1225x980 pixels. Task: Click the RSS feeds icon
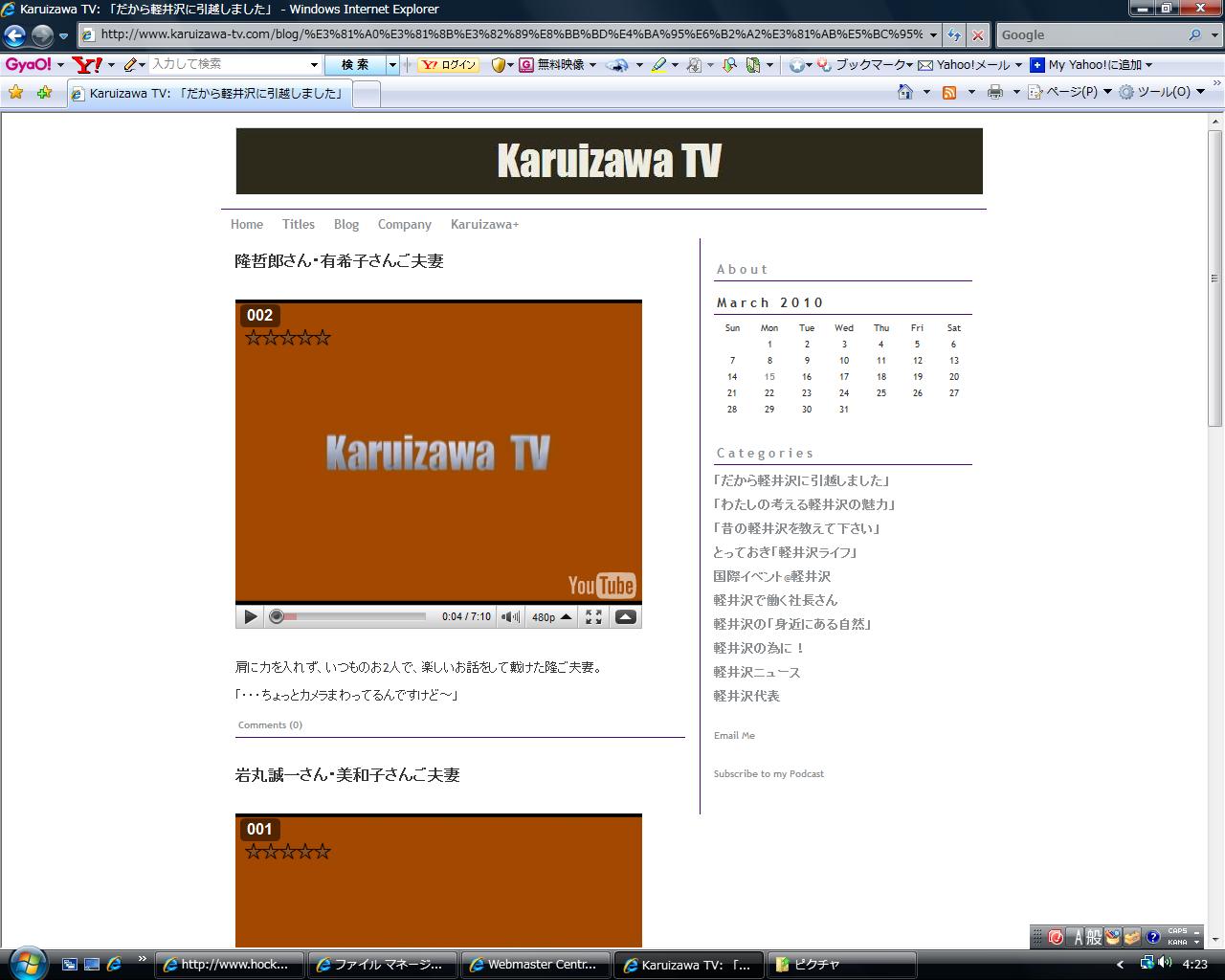coord(949,92)
